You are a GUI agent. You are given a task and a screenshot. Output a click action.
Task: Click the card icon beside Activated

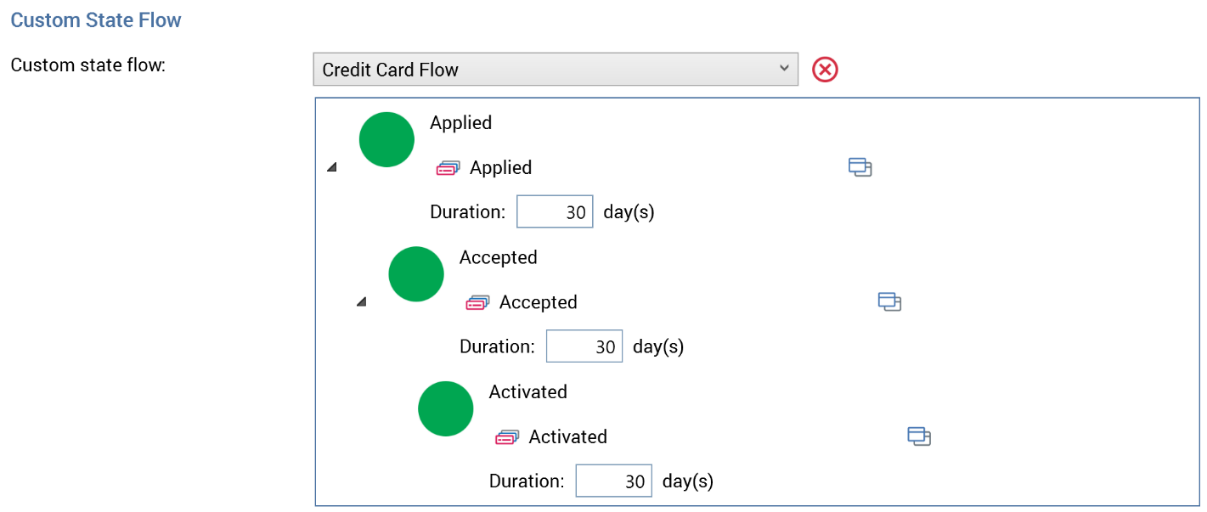507,437
